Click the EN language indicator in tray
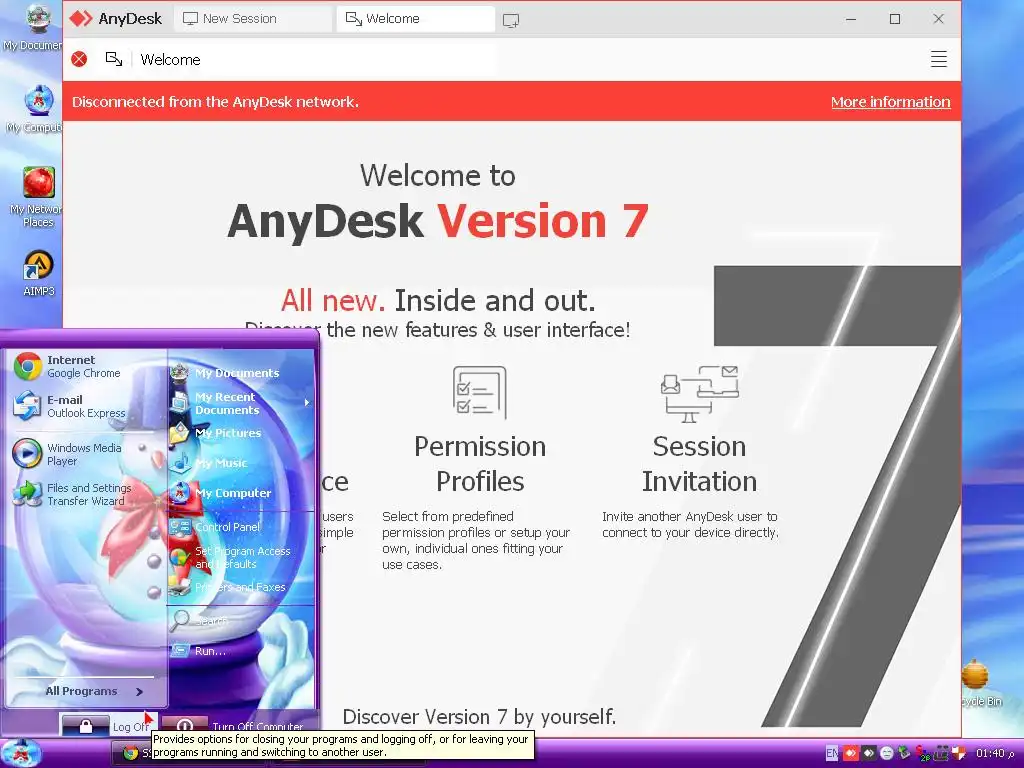 [832, 753]
